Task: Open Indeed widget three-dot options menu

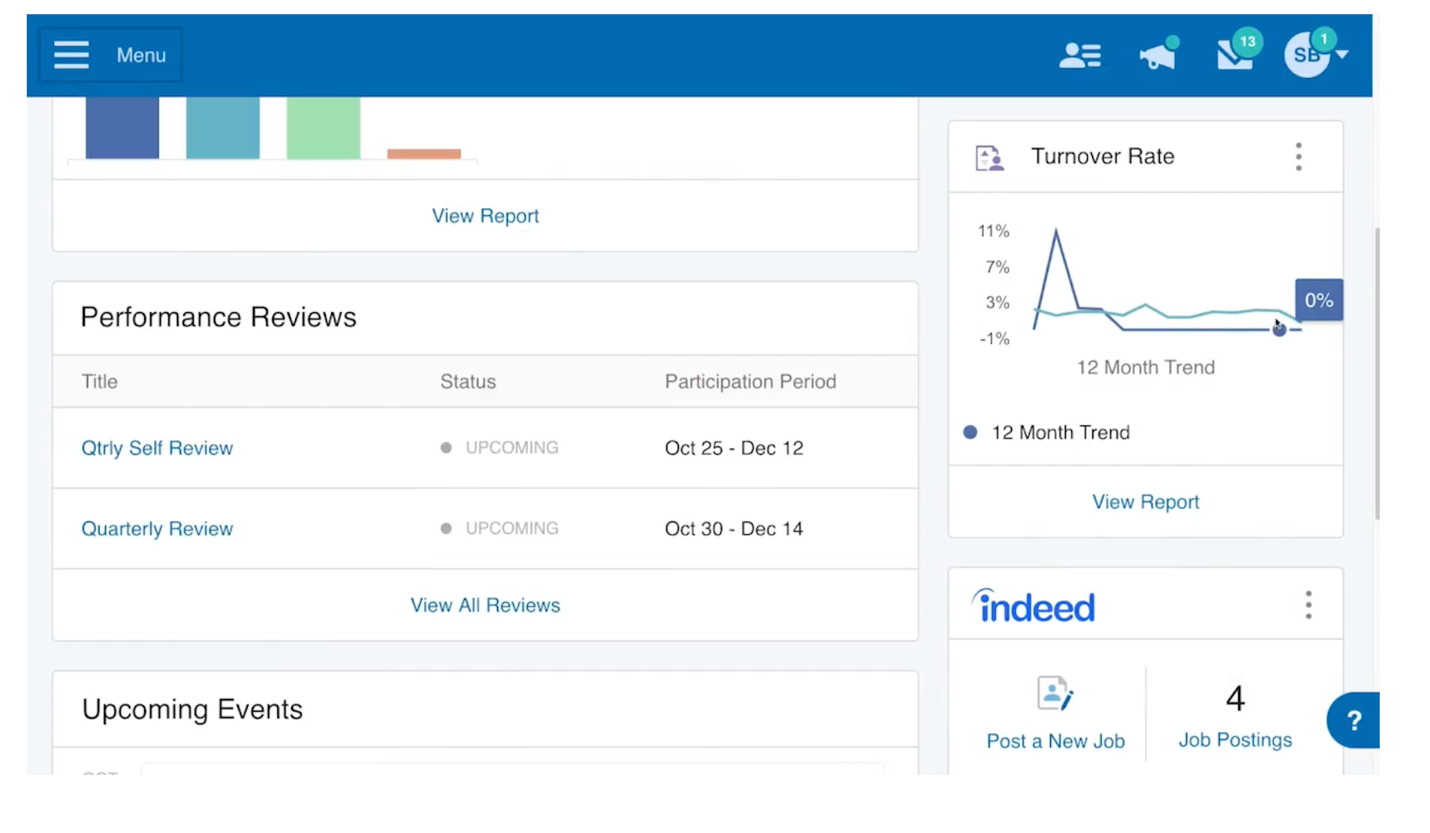Action: point(1308,605)
